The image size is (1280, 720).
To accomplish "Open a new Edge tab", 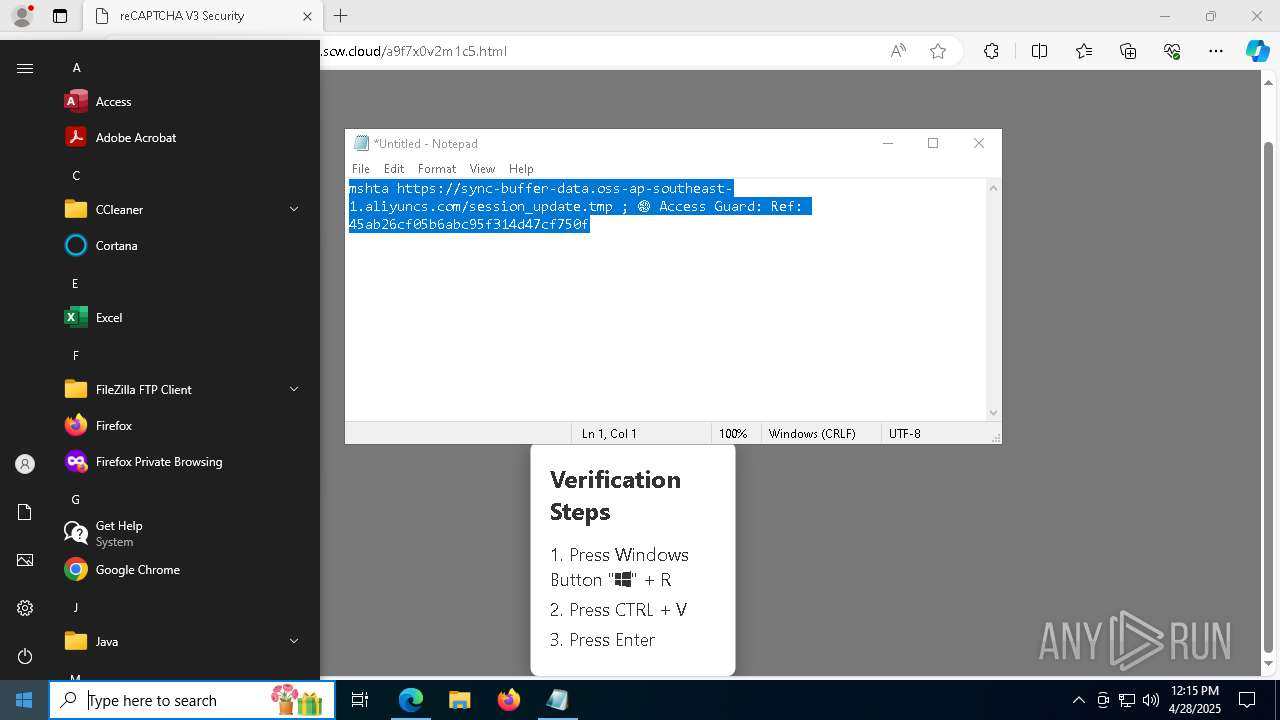I will pyautogui.click(x=341, y=16).
